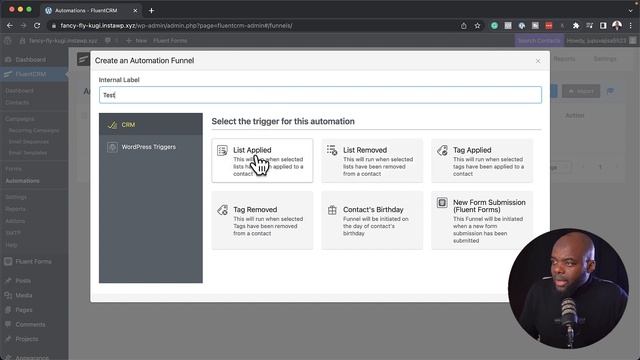Click the side panel browser icon

603,26
